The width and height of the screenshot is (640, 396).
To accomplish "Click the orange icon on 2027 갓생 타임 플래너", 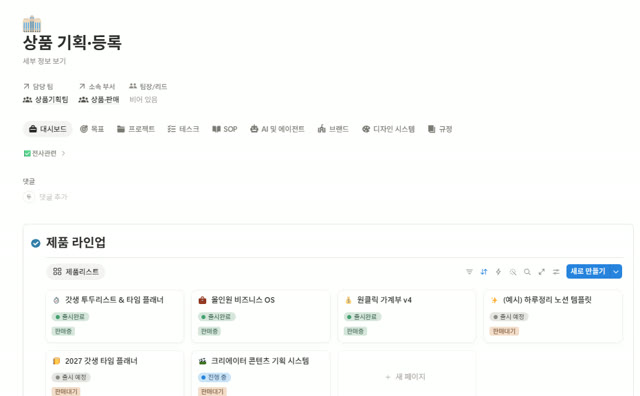I will coord(56,361).
